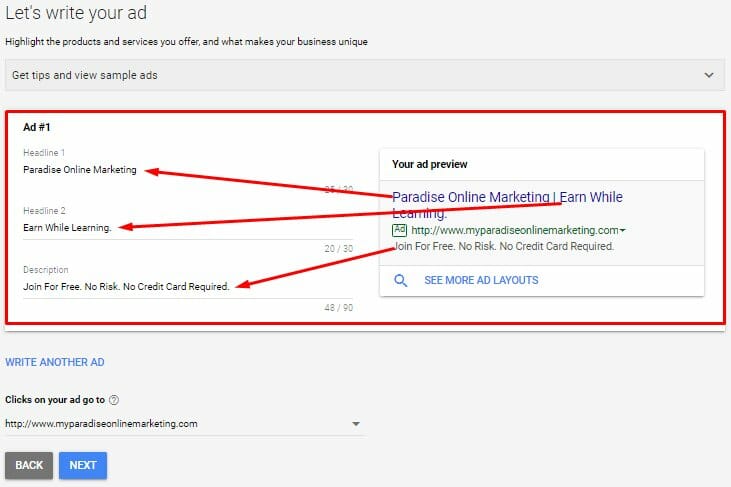The height and width of the screenshot is (487, 731).
Task: Click the BACK button
Action: 29,465
